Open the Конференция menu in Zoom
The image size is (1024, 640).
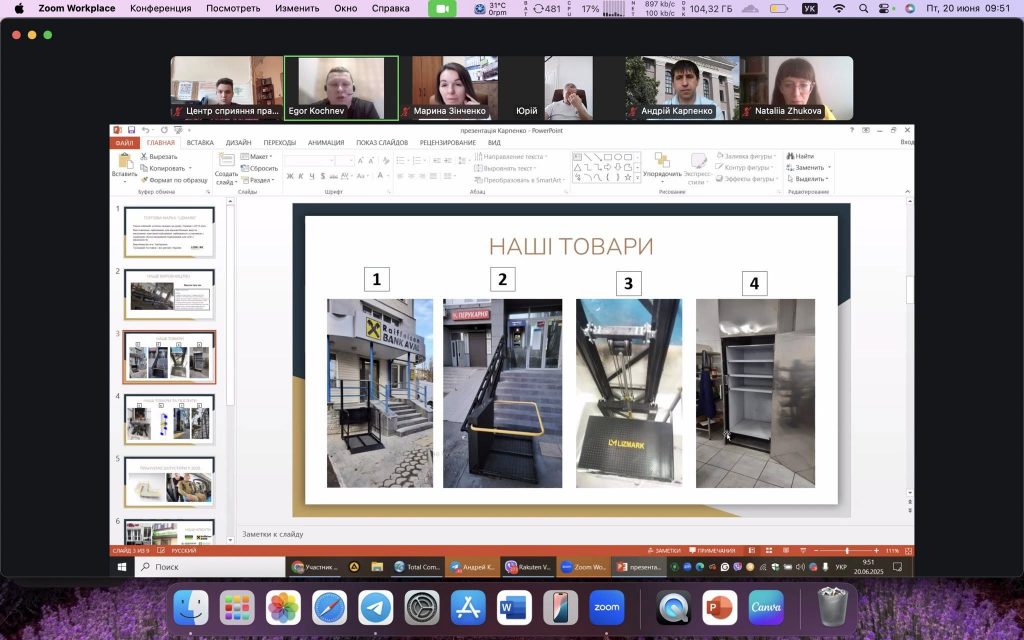coord(160,8)
